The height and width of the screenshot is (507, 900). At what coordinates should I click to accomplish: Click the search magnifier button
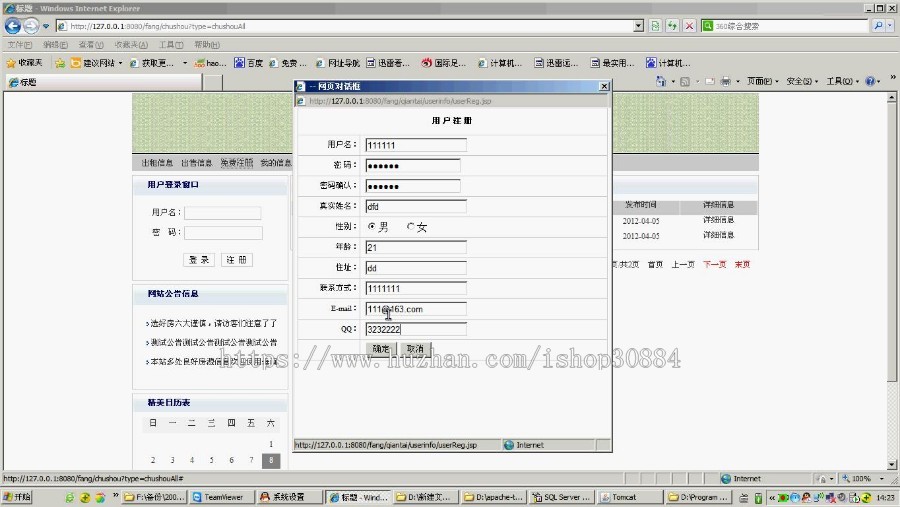[878, 26]
